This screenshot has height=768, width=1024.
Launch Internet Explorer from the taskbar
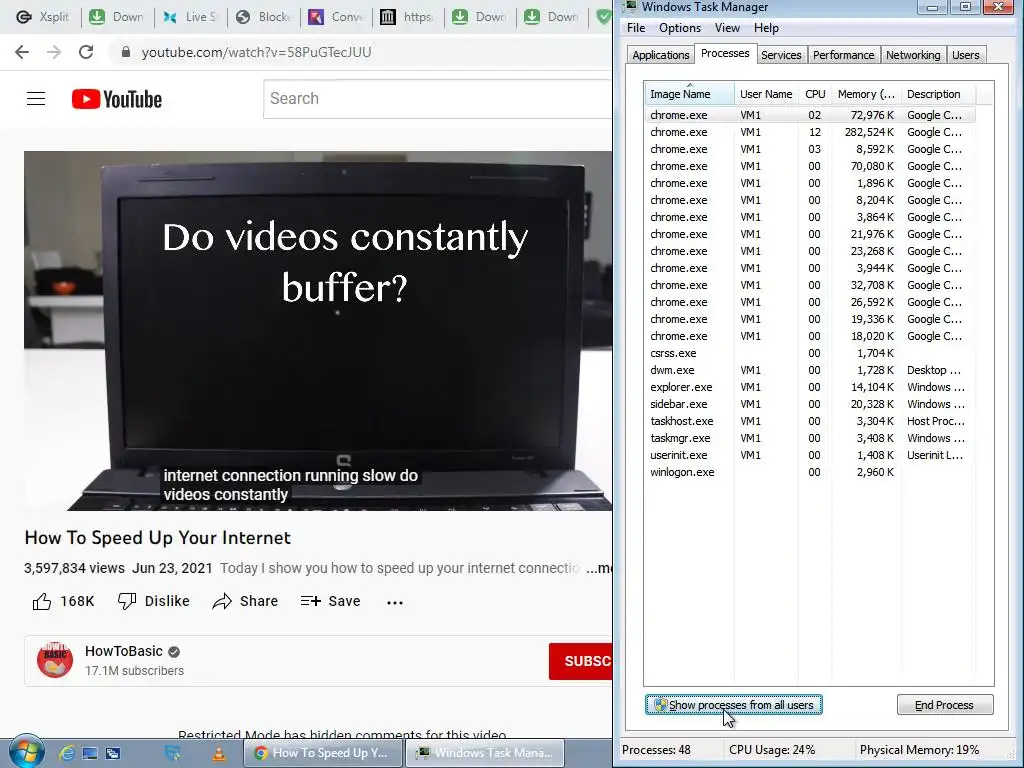click(x=67, y=753)
